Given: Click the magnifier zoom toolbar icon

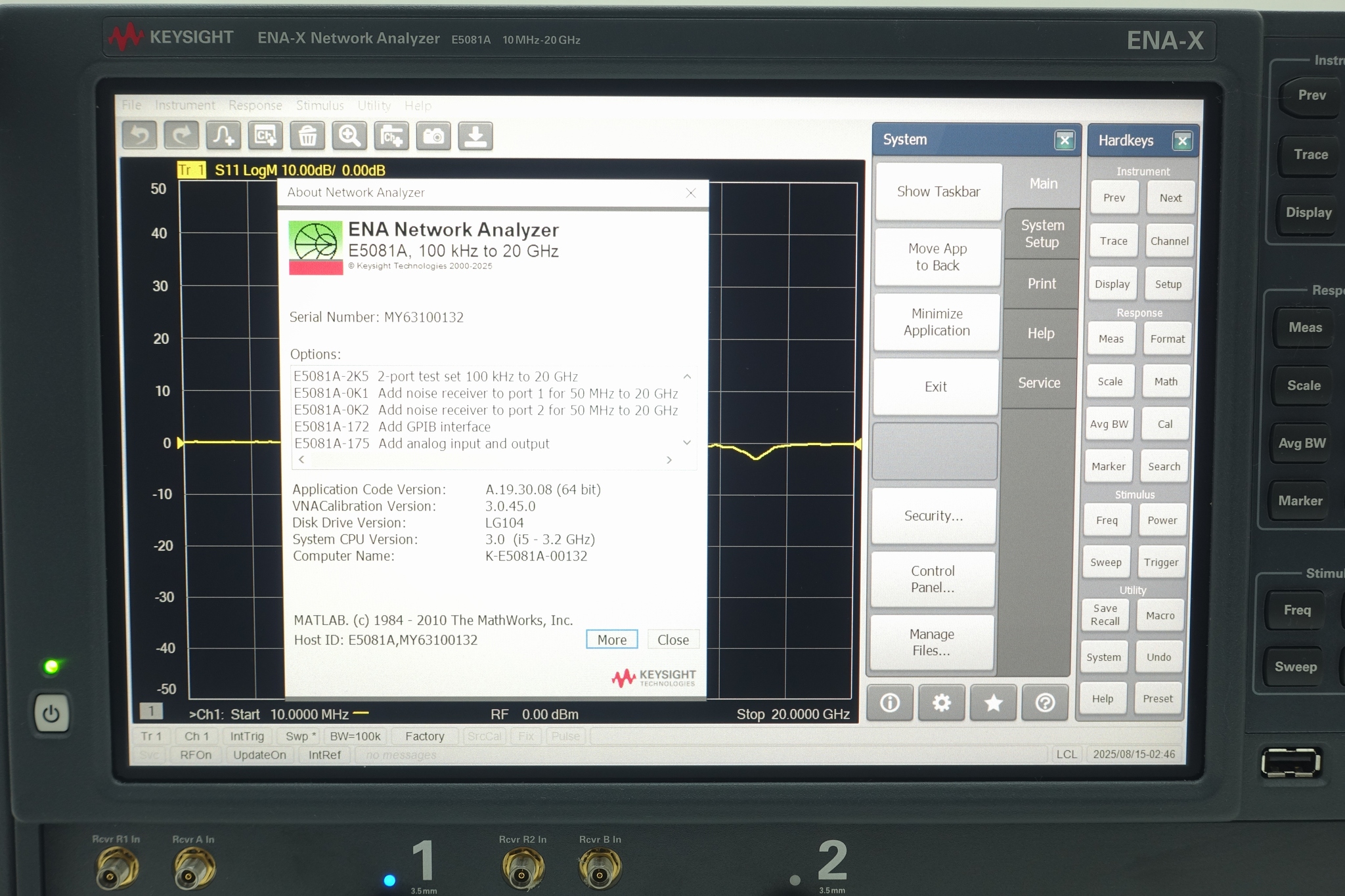Looking at the screenshot, I should coord(349,136).
